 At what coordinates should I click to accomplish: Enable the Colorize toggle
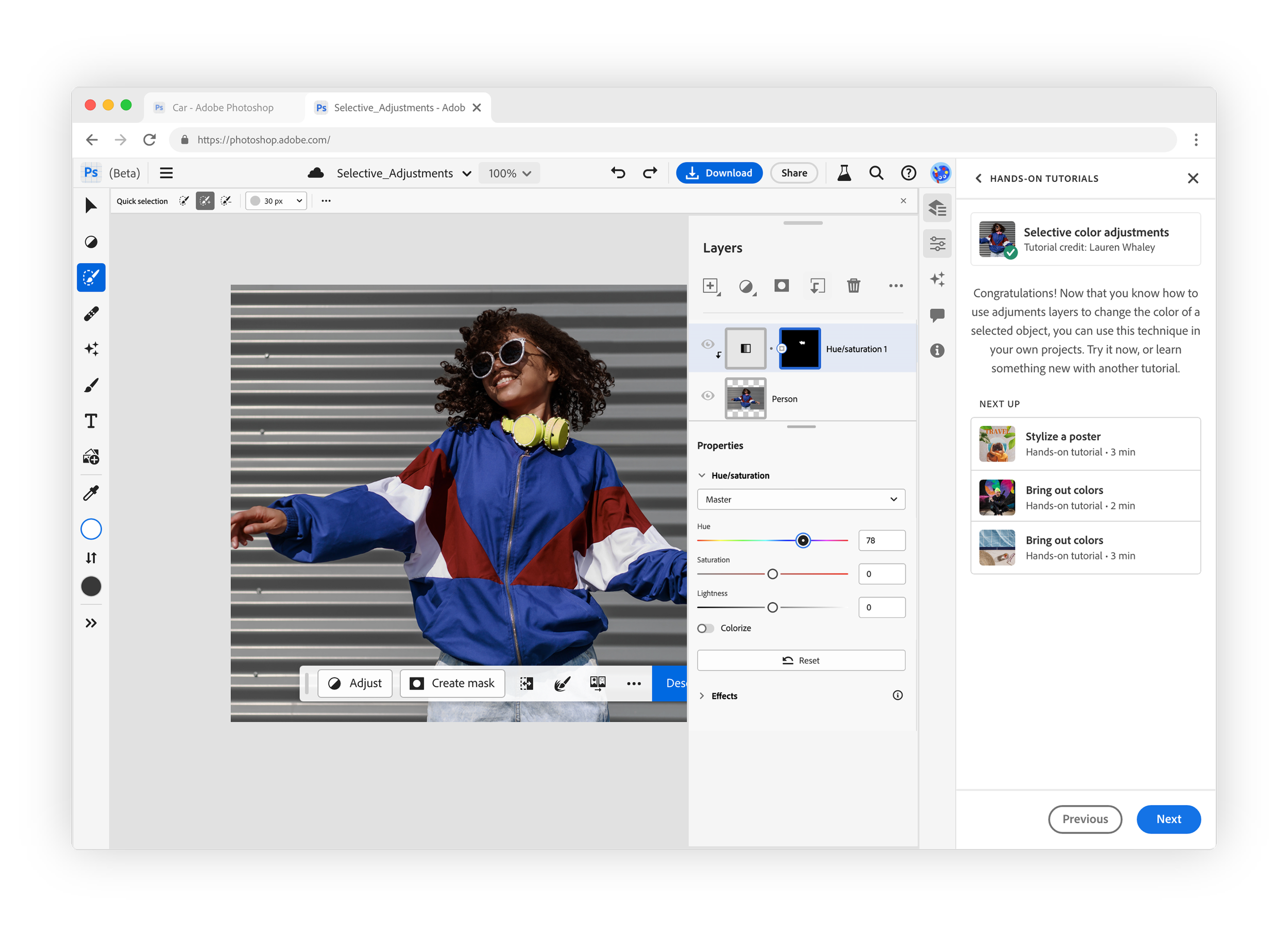point(705,628)
